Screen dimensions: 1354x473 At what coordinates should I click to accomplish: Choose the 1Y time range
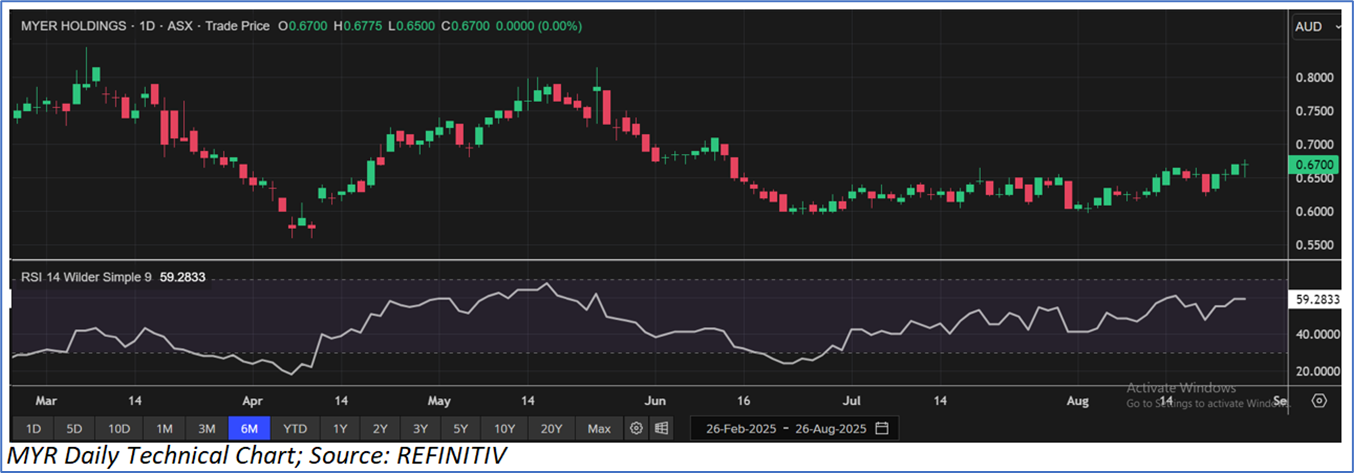pyautogui.click(x=340, y=429)
